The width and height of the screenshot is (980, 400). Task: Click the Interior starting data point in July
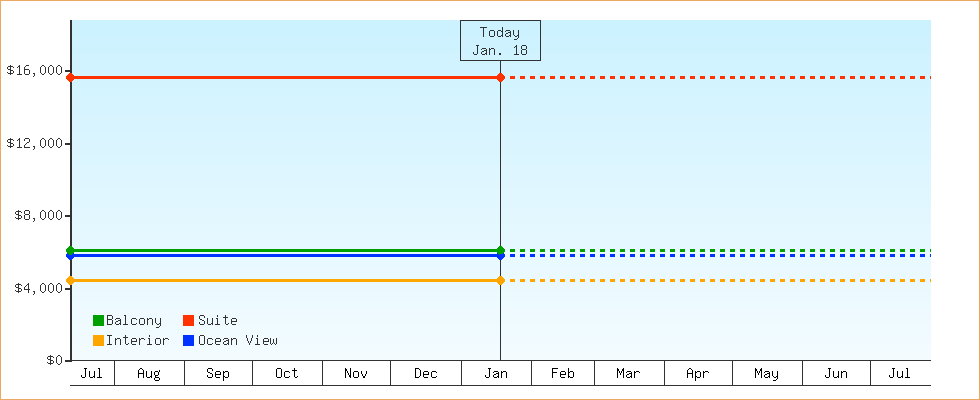pyautogui.click(x=70, y=280)
